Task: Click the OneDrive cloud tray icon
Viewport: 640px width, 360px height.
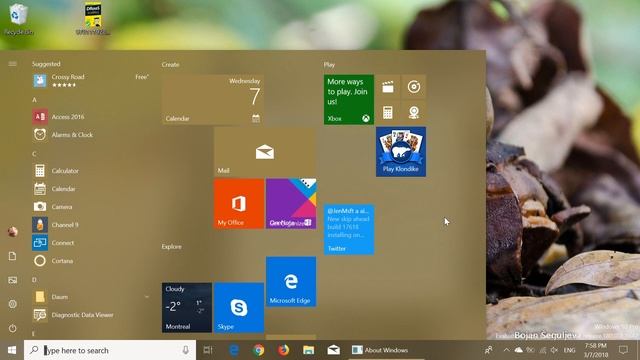Action: (x=518, y=350)
